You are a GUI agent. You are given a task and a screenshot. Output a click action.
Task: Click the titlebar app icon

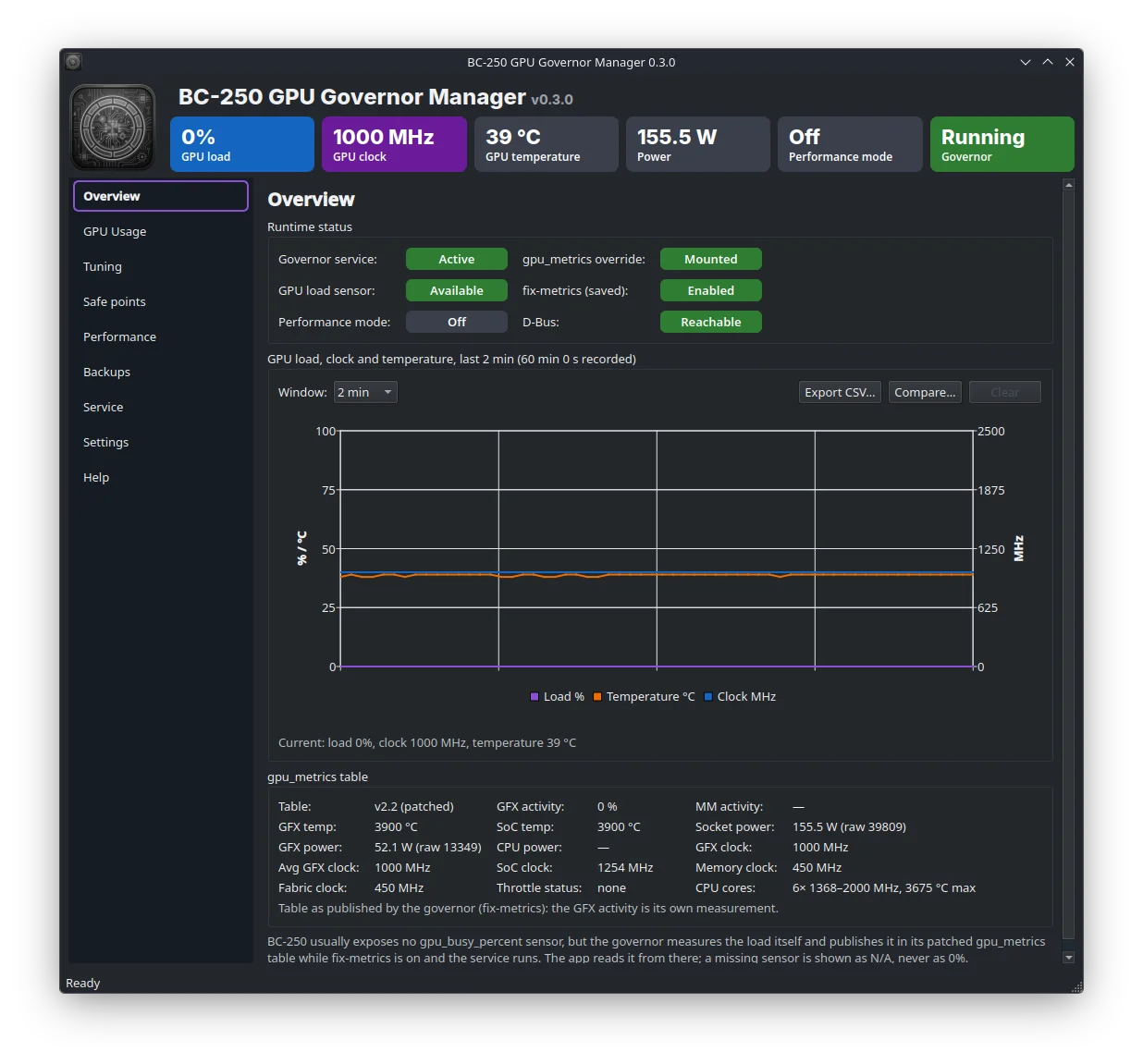[x=74, y=62]
